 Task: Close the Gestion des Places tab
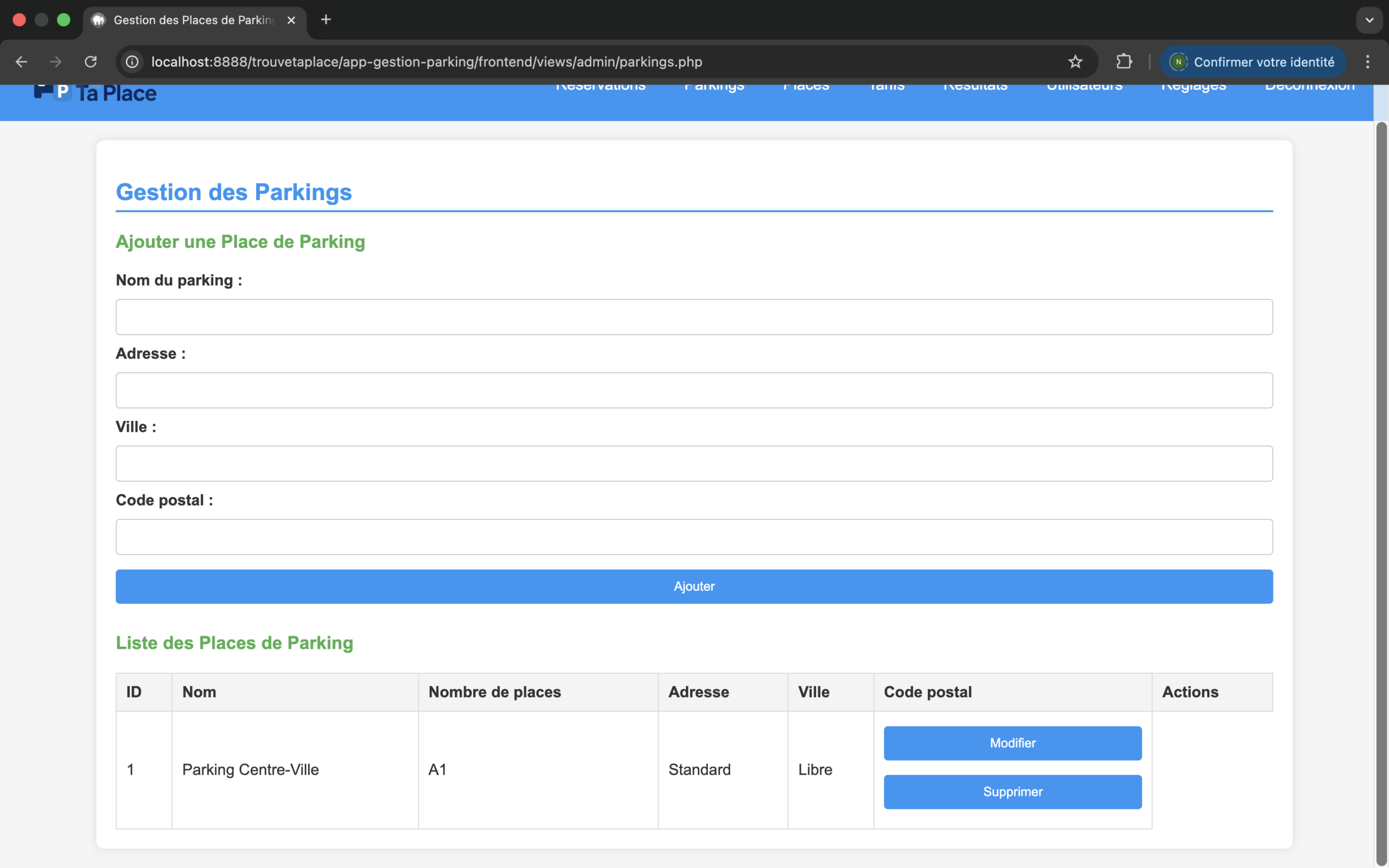pyautogui.click(x=291, y=20)
